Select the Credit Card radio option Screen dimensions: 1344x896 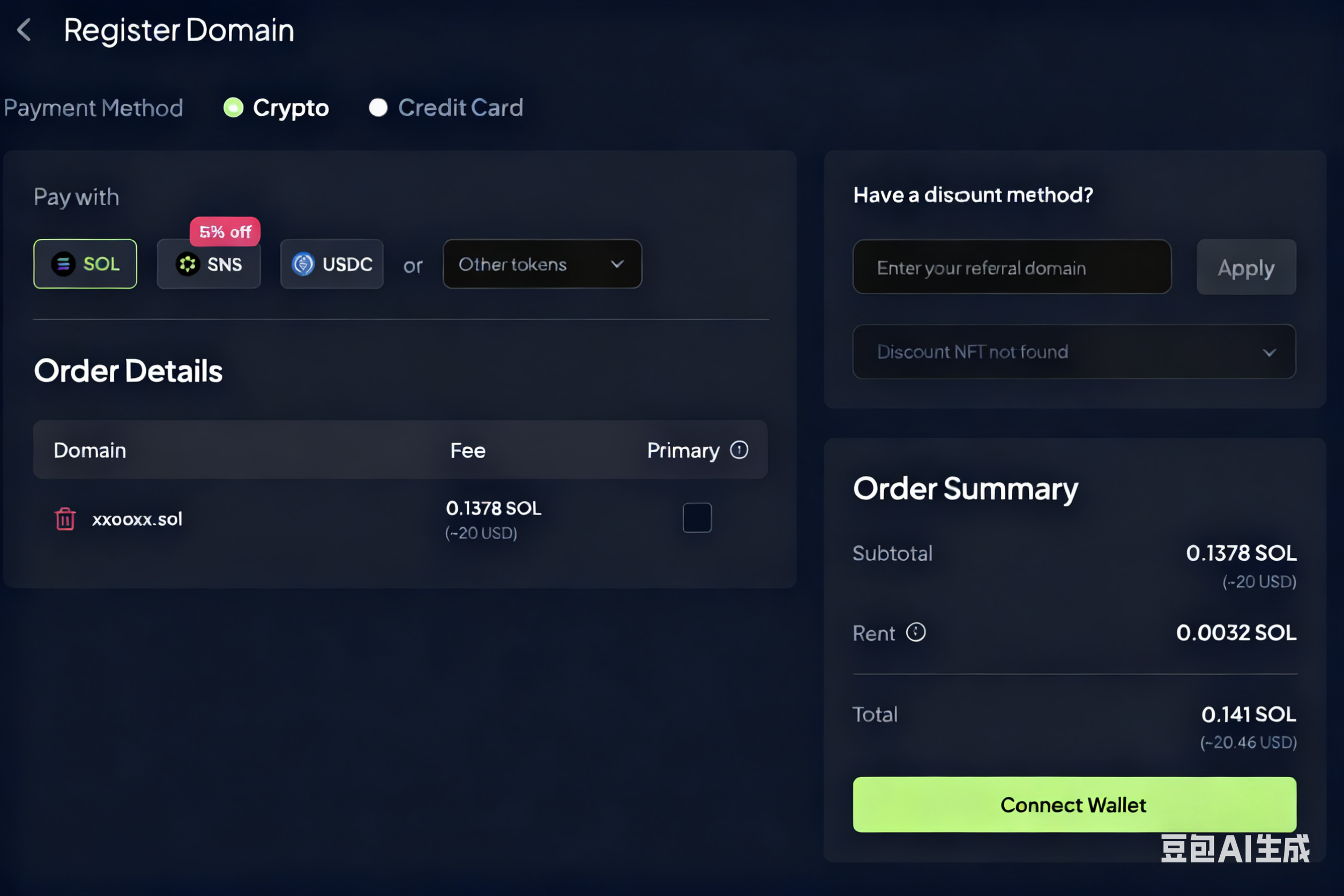(x=378, y=107)
